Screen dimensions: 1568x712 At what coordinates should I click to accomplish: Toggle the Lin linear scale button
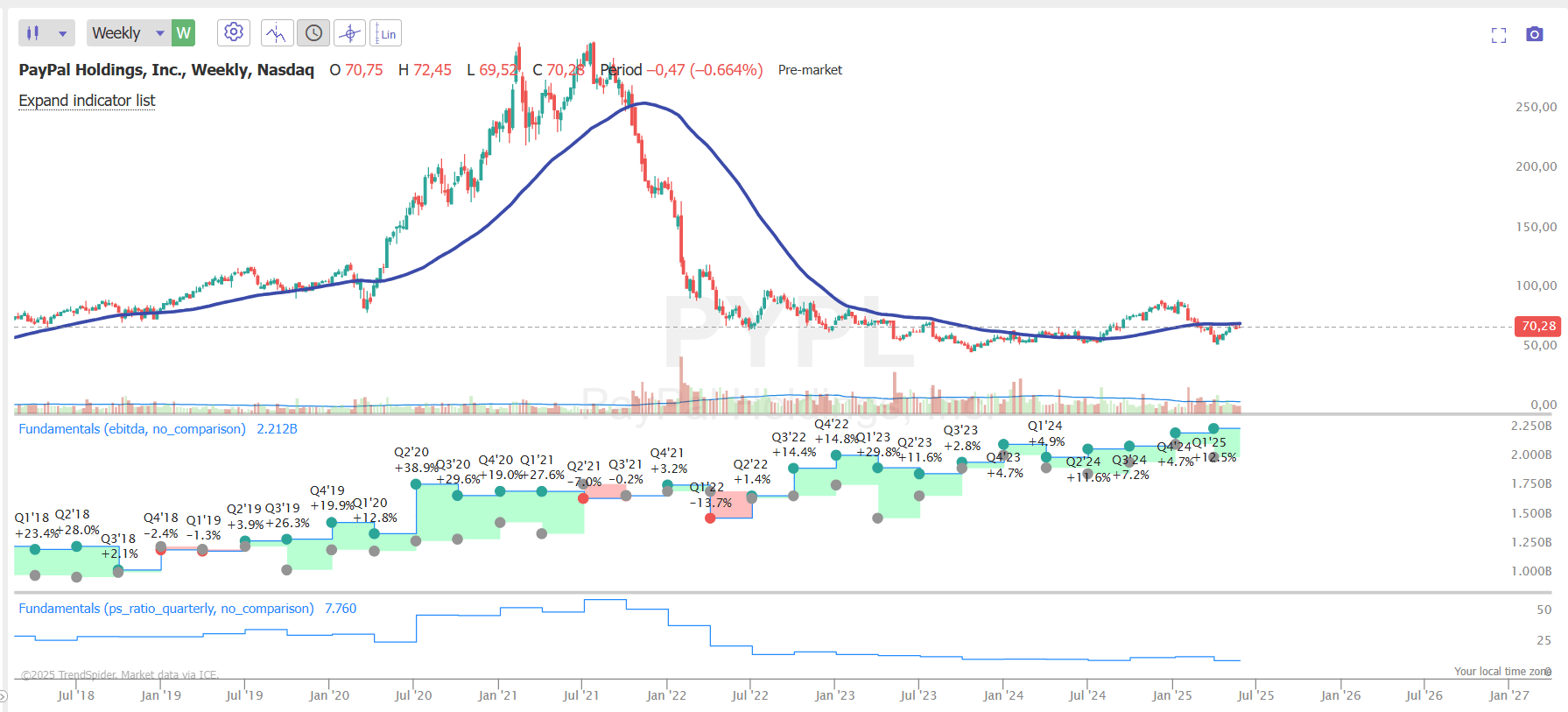(386, 33)
